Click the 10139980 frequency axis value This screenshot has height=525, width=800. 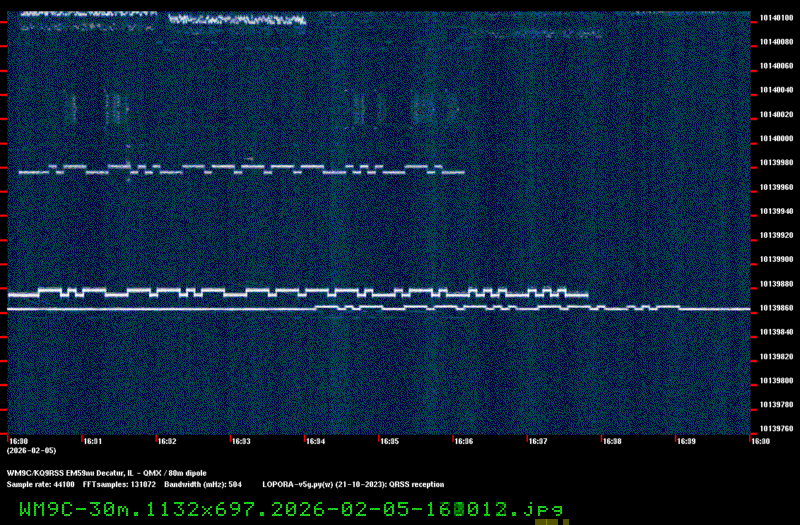click(775, 162)
